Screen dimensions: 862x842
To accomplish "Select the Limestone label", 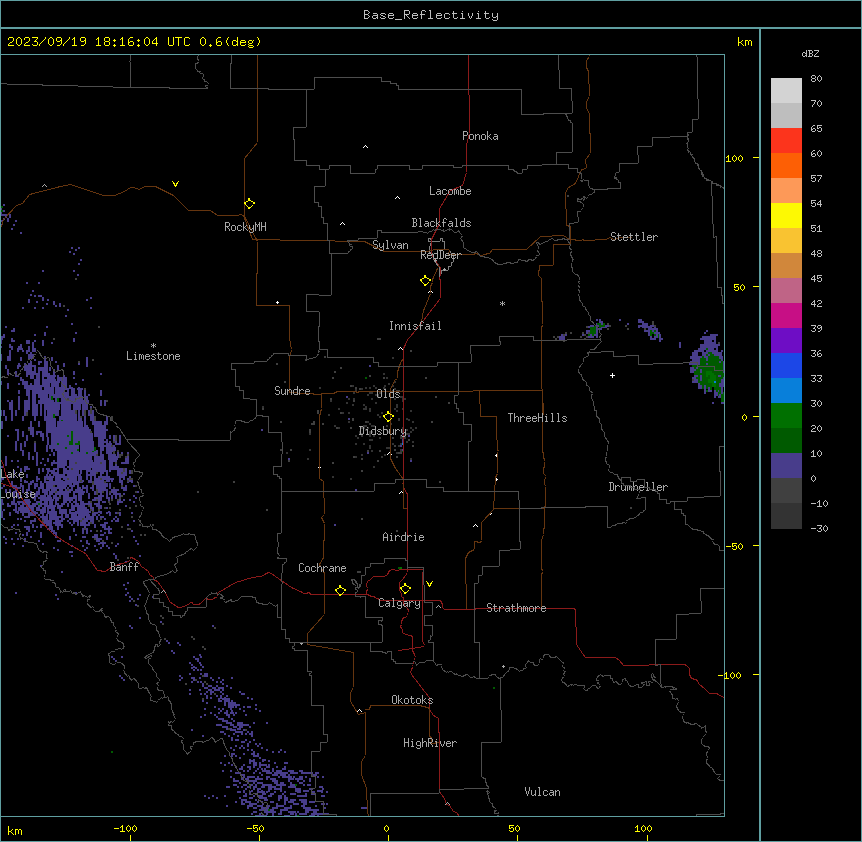I will coord(153,356).
